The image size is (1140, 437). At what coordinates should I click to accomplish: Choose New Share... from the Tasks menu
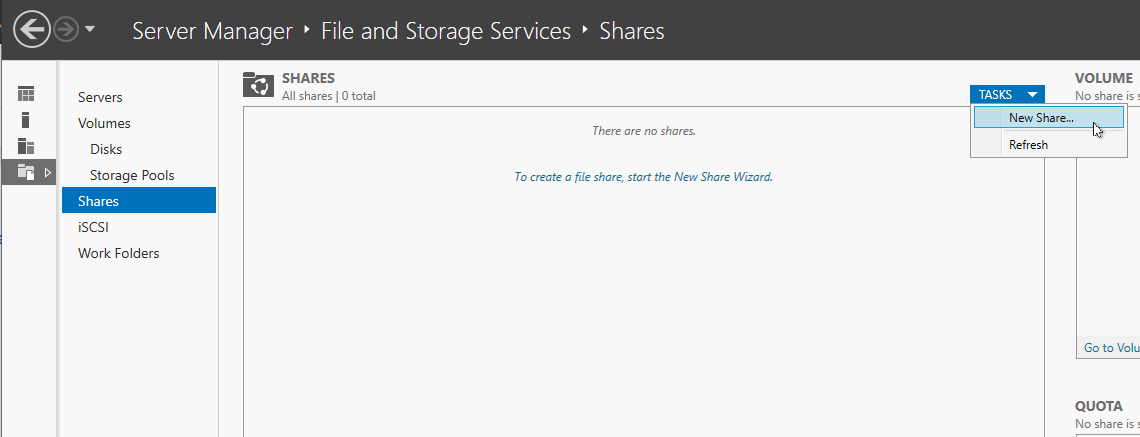(1041, 117)
